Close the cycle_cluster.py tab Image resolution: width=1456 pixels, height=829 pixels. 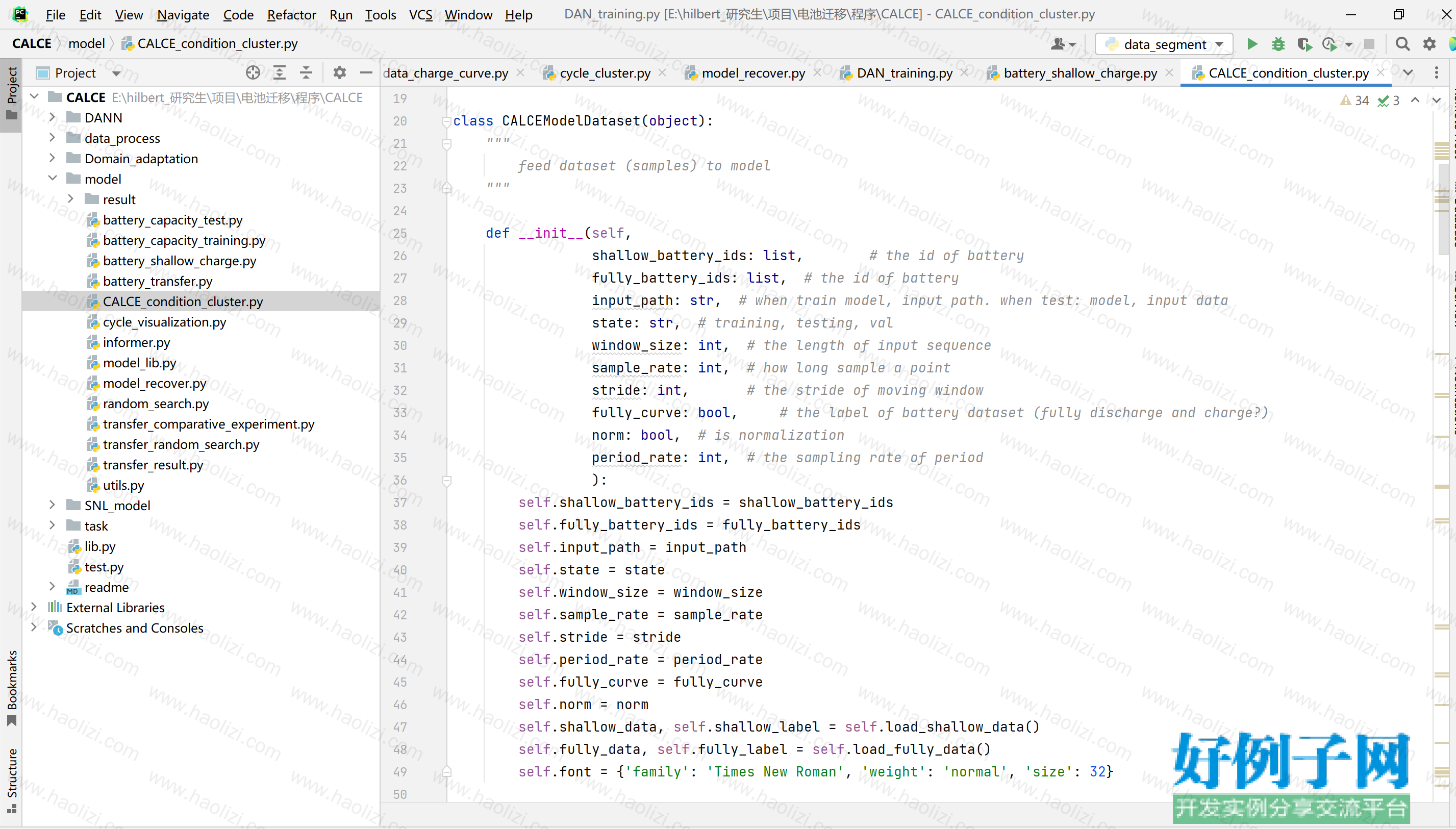(x=662, y=72)
